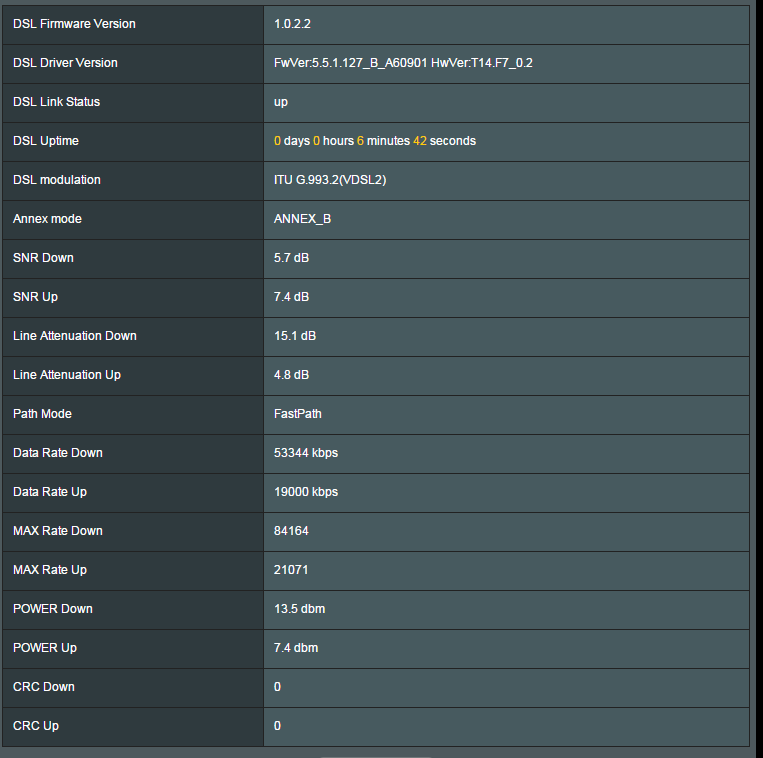
Task: Click the ANNEX_B annex mode value
Action: (x=302, y=219)
